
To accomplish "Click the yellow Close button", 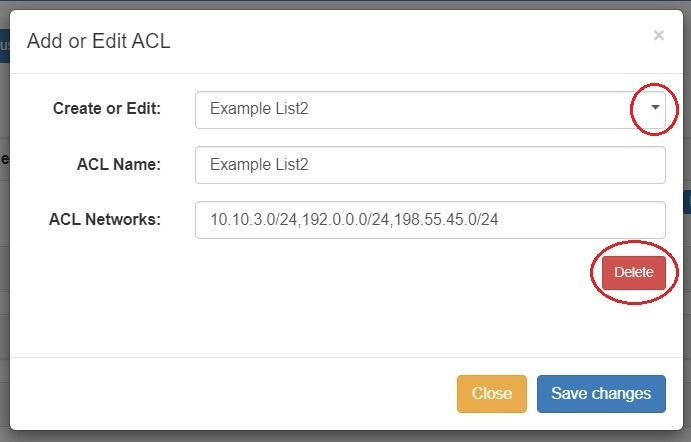I will [491, 393].
